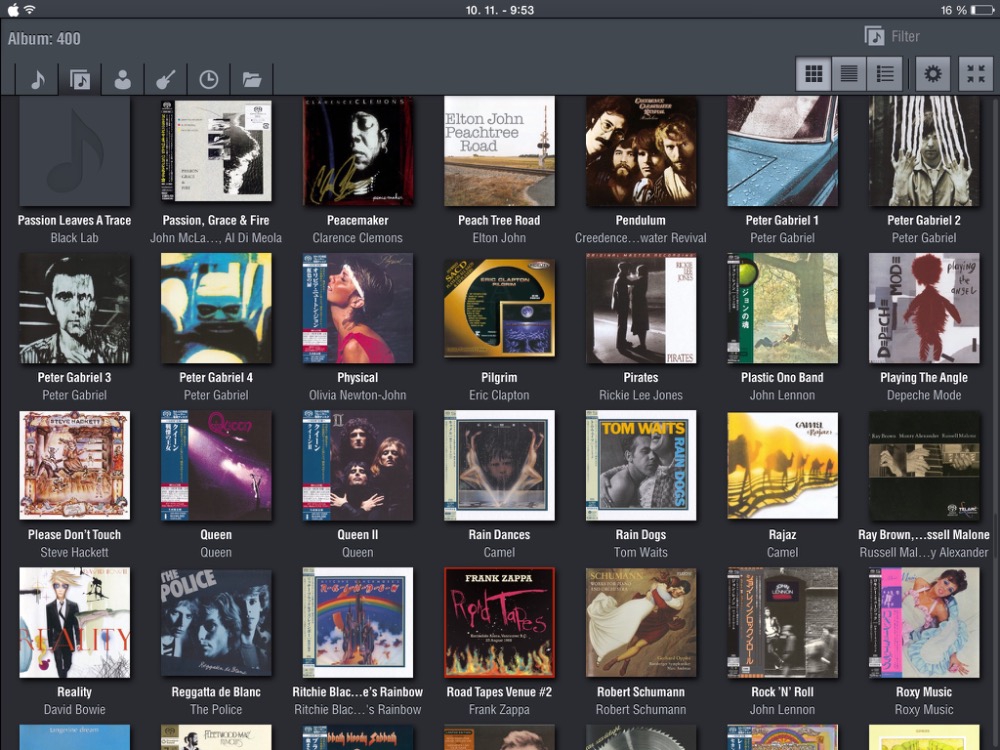Open Rain Dances album cover
Image resolution: width=1000 pixels, height=750 pixels.
click(x=499, y=465)
